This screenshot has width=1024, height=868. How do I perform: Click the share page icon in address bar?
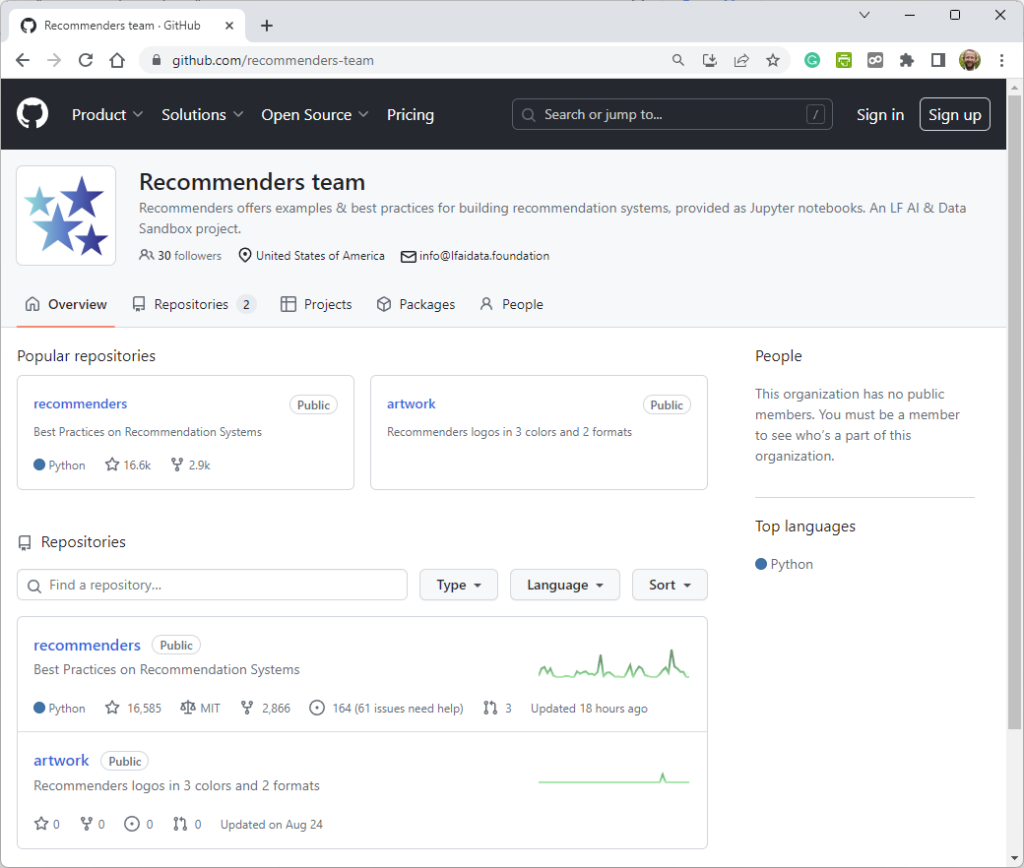click(741, 60)
